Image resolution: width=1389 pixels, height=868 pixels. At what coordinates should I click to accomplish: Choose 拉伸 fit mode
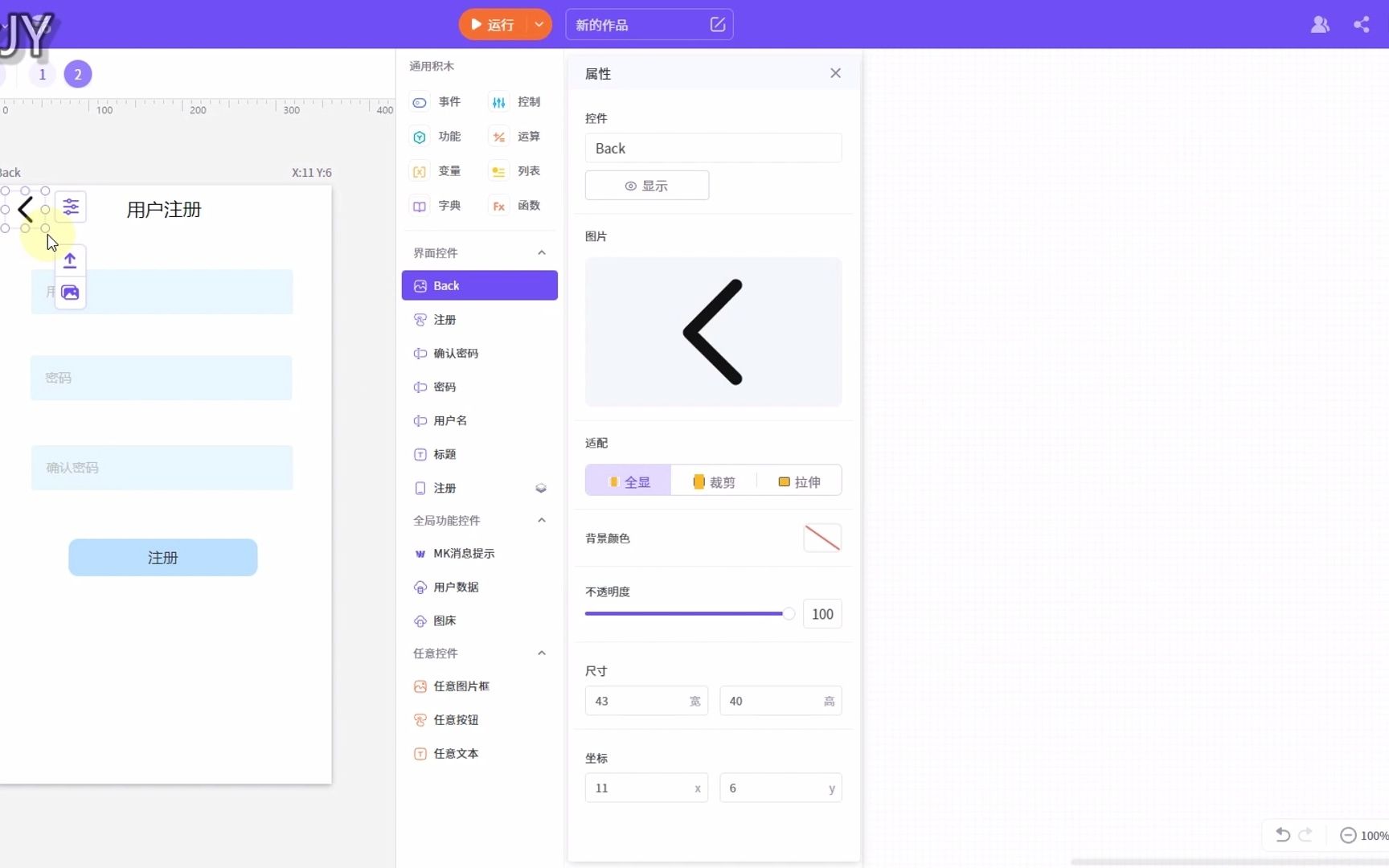(800, 481)
